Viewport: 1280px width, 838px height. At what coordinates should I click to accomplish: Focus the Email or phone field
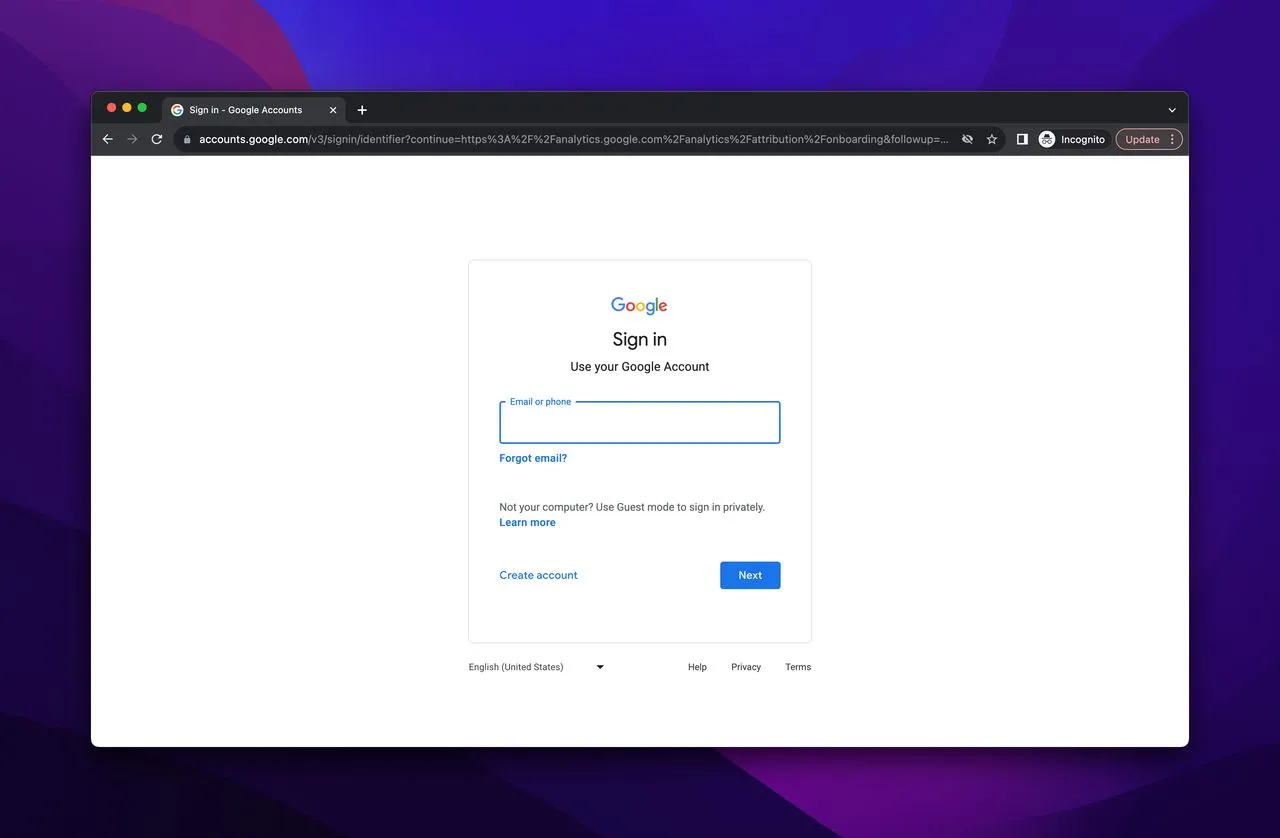tap(640, 423)
